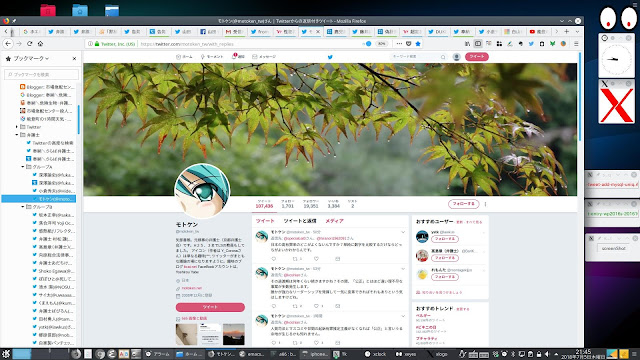640x360 pixels.
Task: Collapse the グループB bookmark folder
Action: tap(23, 207)
